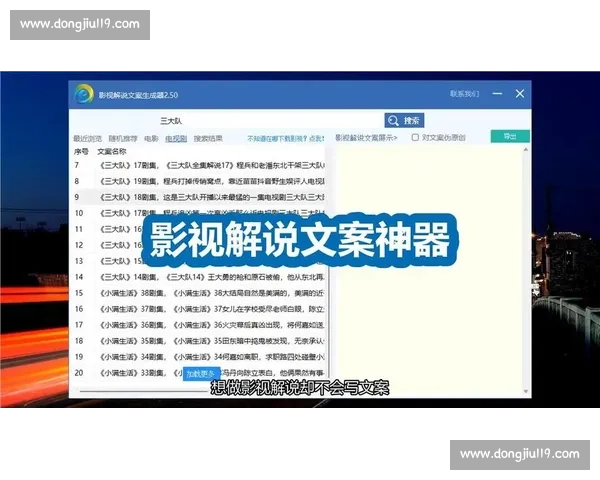Select row 17 《小满生活》36剧集
600x480 pixels.
tap(199, 325)
